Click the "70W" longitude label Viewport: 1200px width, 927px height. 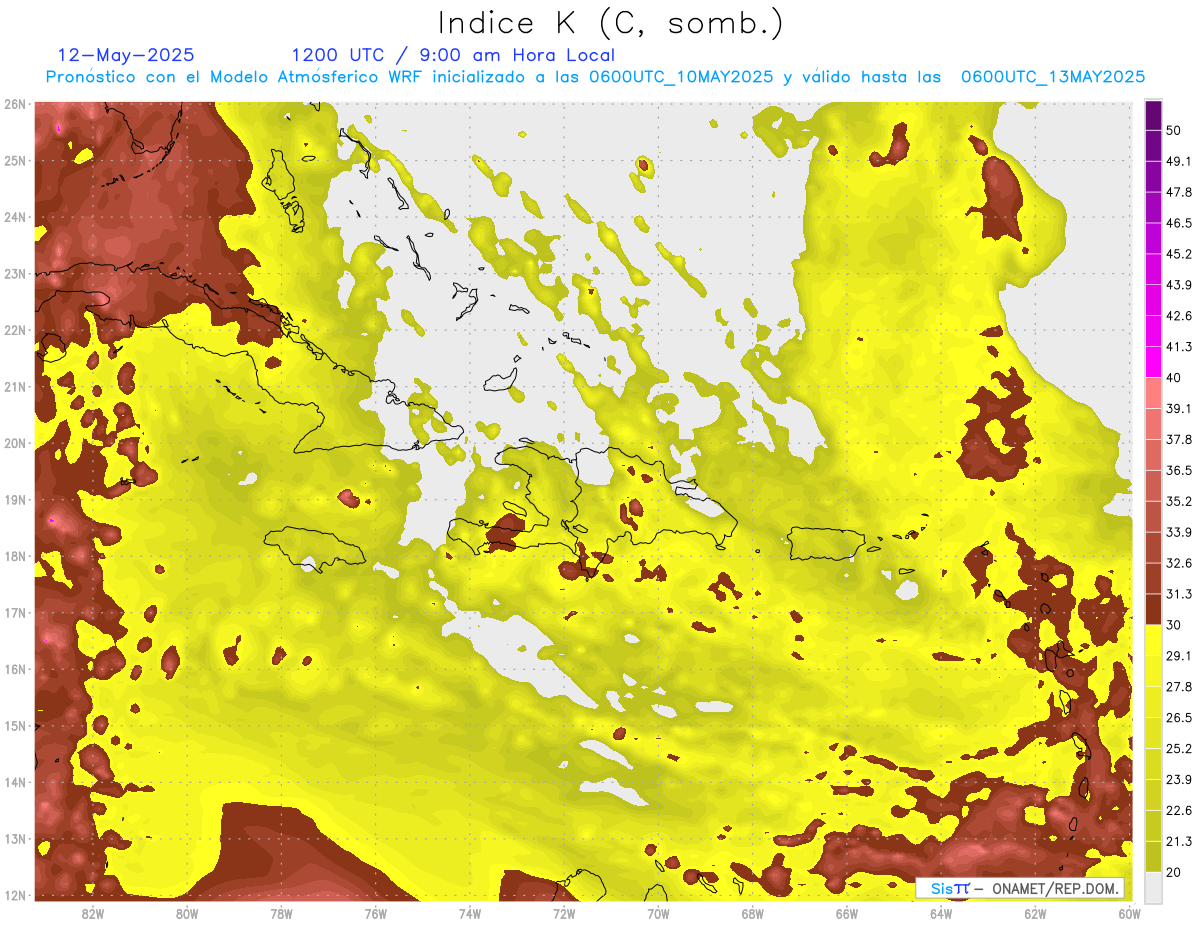(x=658, y=913)
